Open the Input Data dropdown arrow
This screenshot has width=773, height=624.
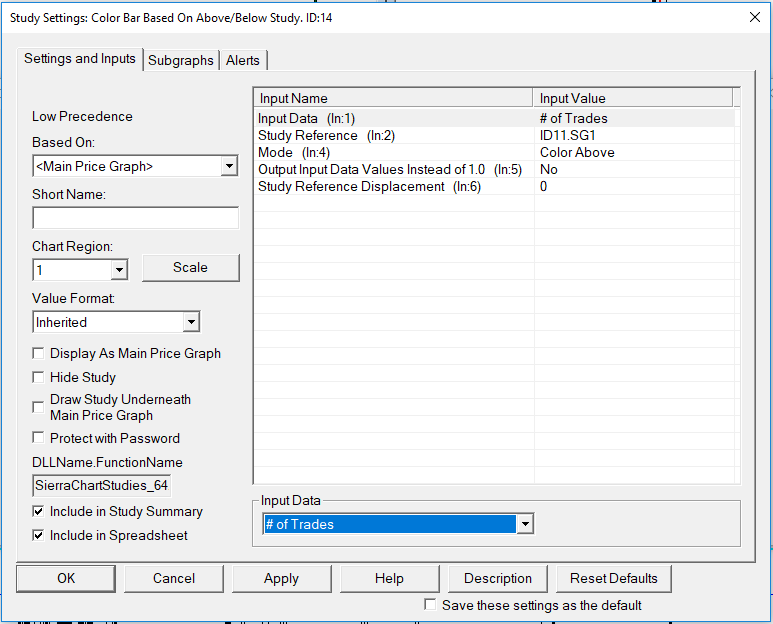[525, 524]
